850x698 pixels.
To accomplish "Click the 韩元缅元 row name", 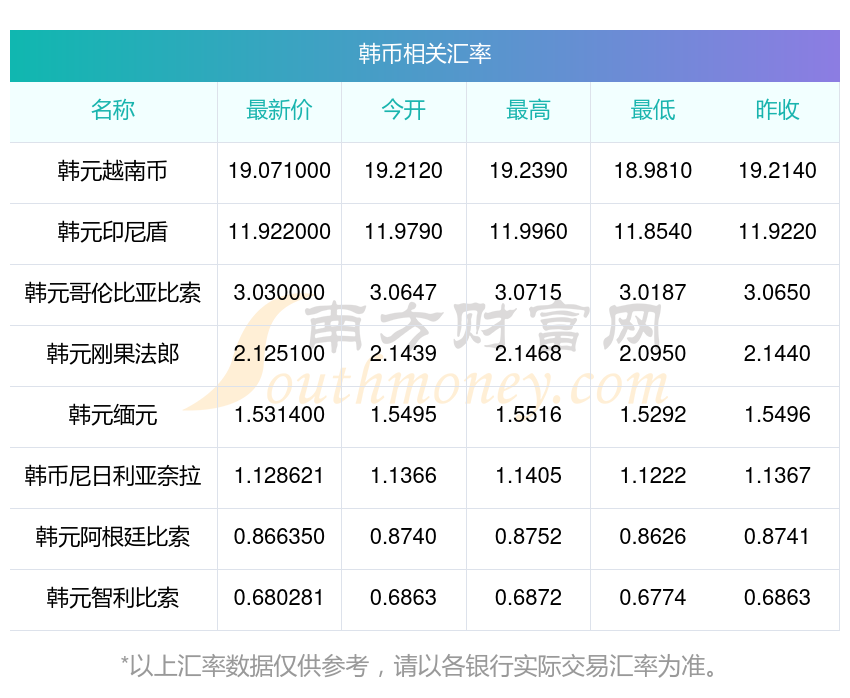I will click(x=113, y=415).
